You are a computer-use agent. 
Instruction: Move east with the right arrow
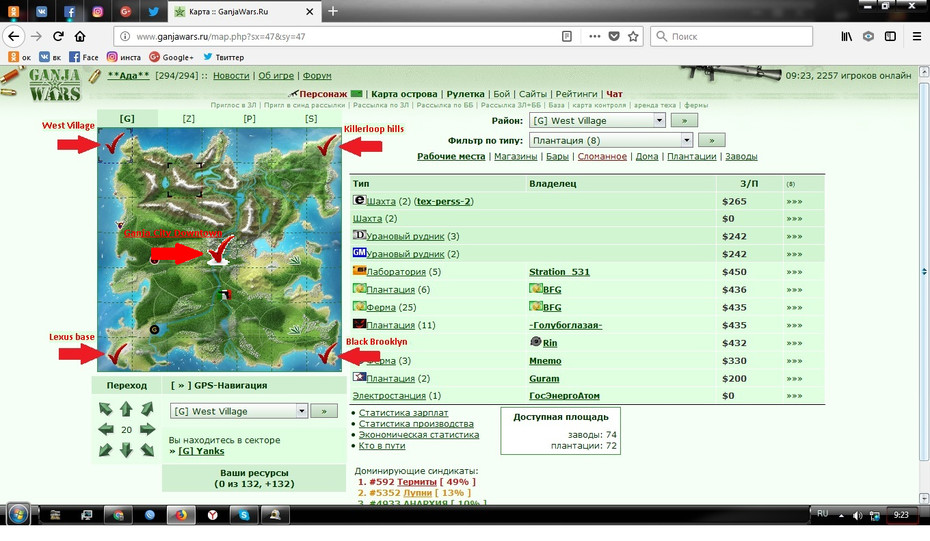(x=147, y=429)
